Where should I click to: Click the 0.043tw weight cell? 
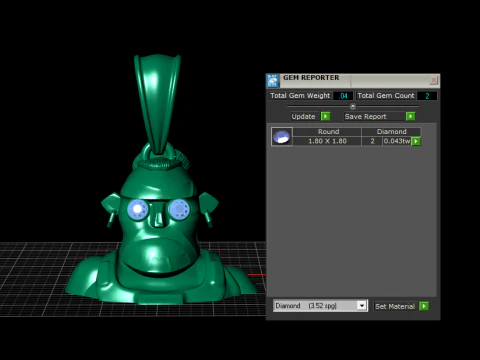tap(397, 141)
